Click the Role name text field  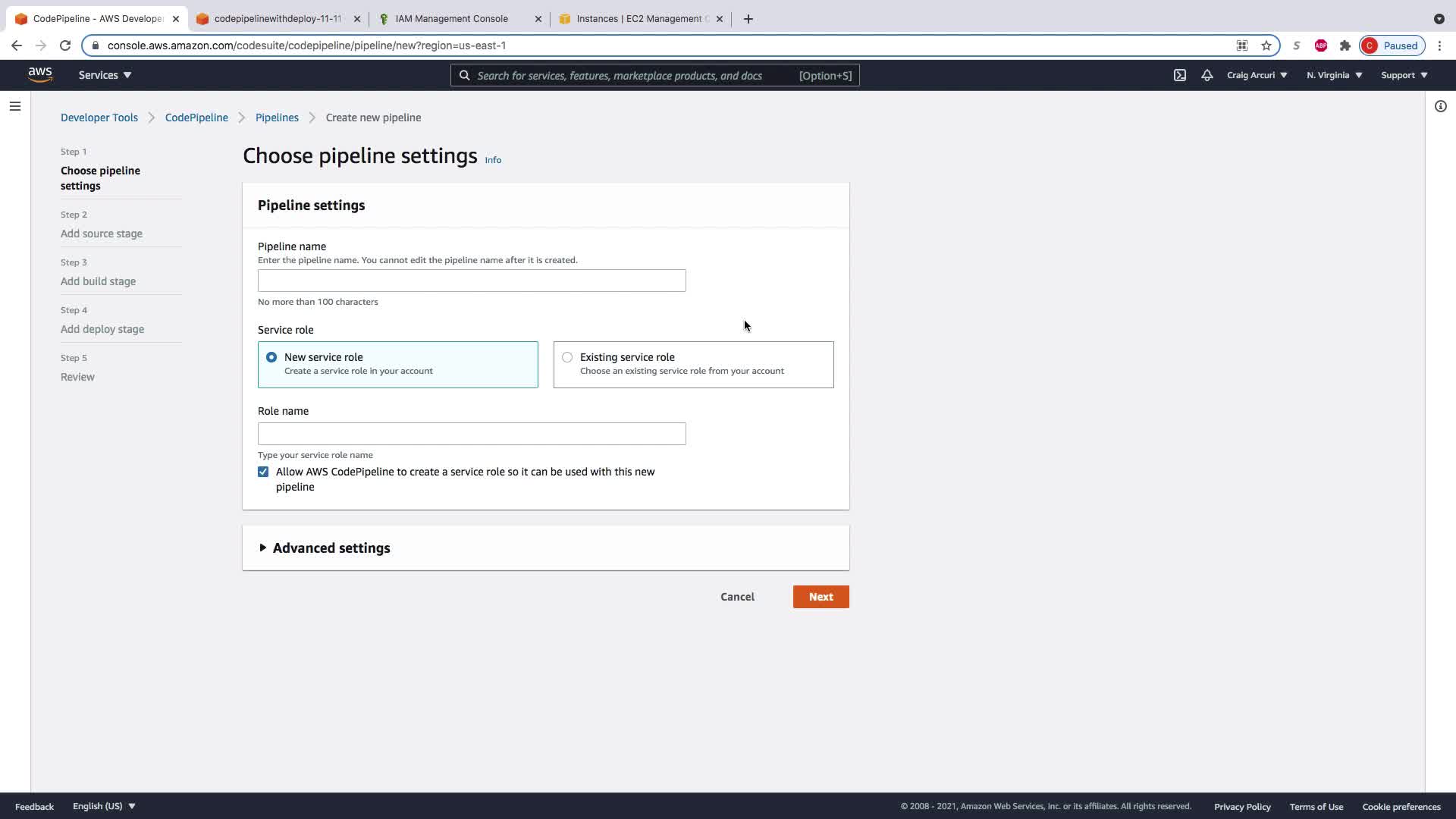472,434
